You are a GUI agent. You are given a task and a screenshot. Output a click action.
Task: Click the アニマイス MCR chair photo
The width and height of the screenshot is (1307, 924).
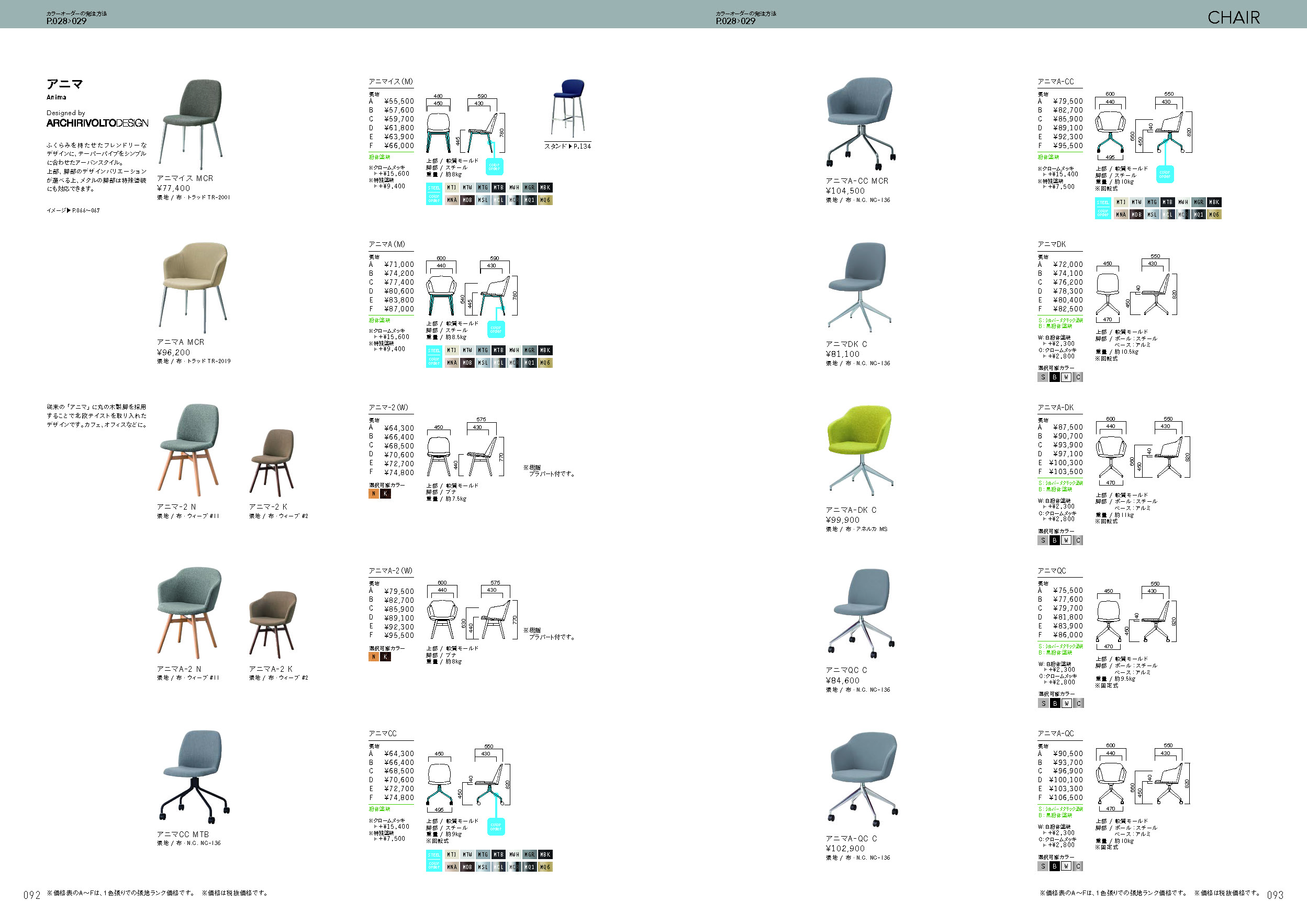coord(191,123)
